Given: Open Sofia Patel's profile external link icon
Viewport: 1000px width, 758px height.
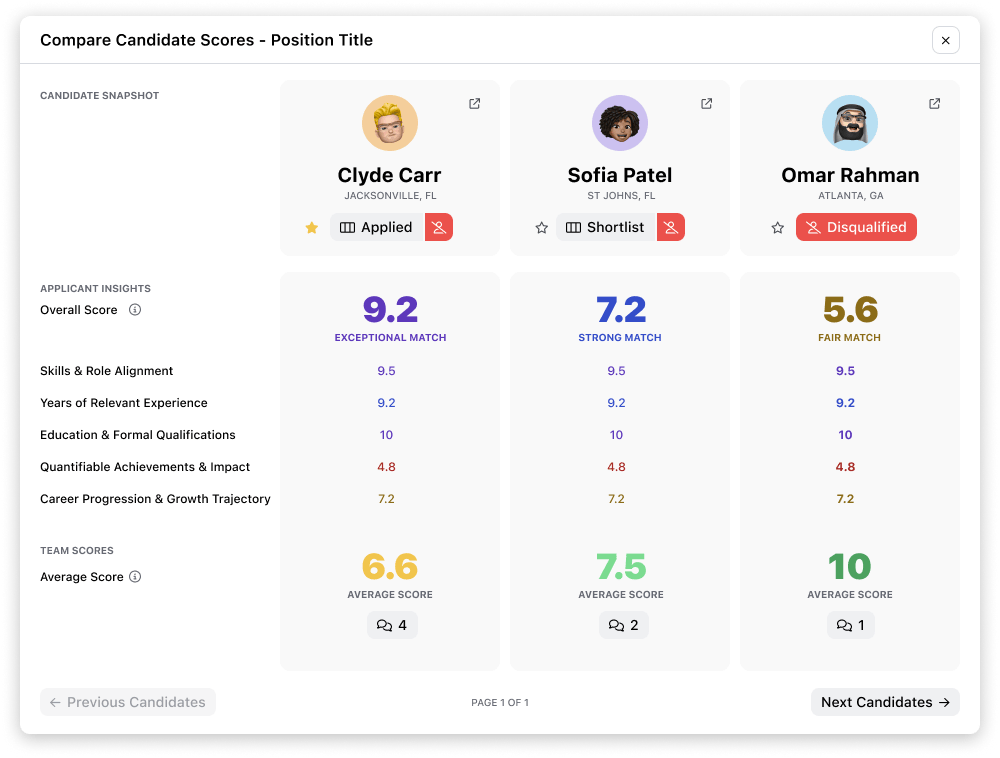Looking at the screenshot, I should 706,103.
